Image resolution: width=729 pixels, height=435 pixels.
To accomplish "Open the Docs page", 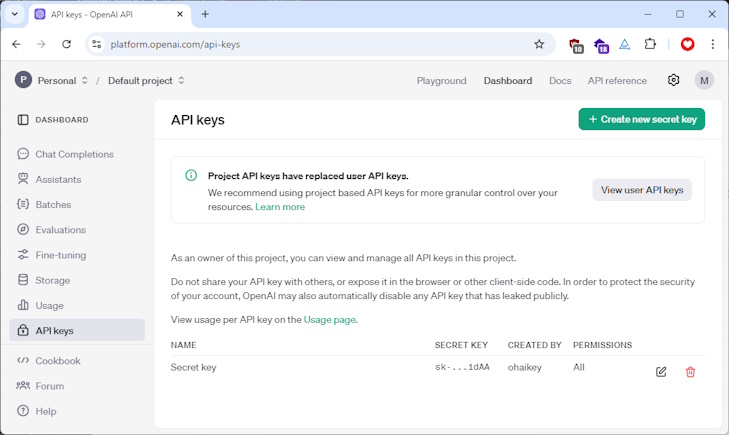I will (560, 81).
